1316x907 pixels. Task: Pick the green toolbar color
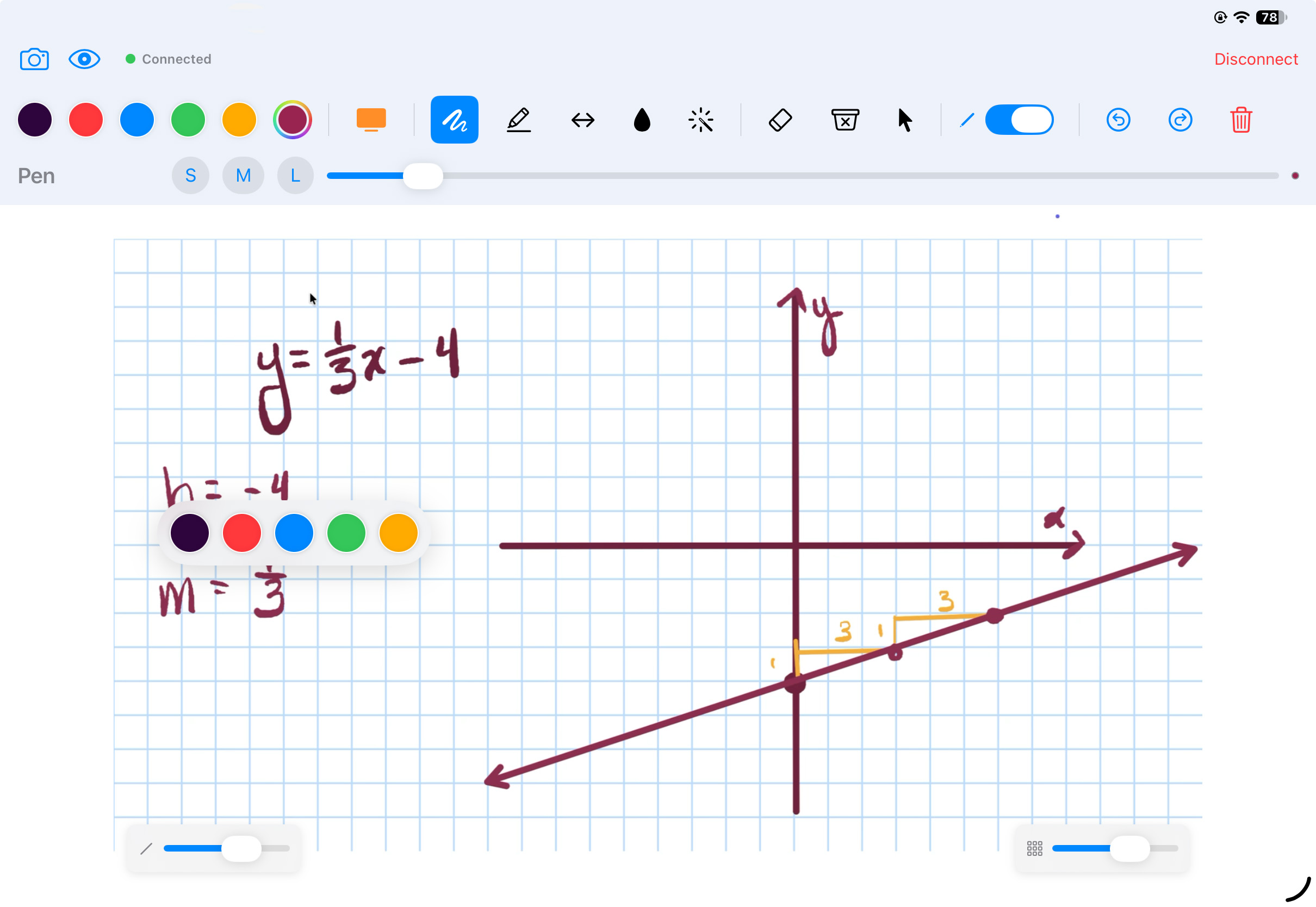(188, 120)
